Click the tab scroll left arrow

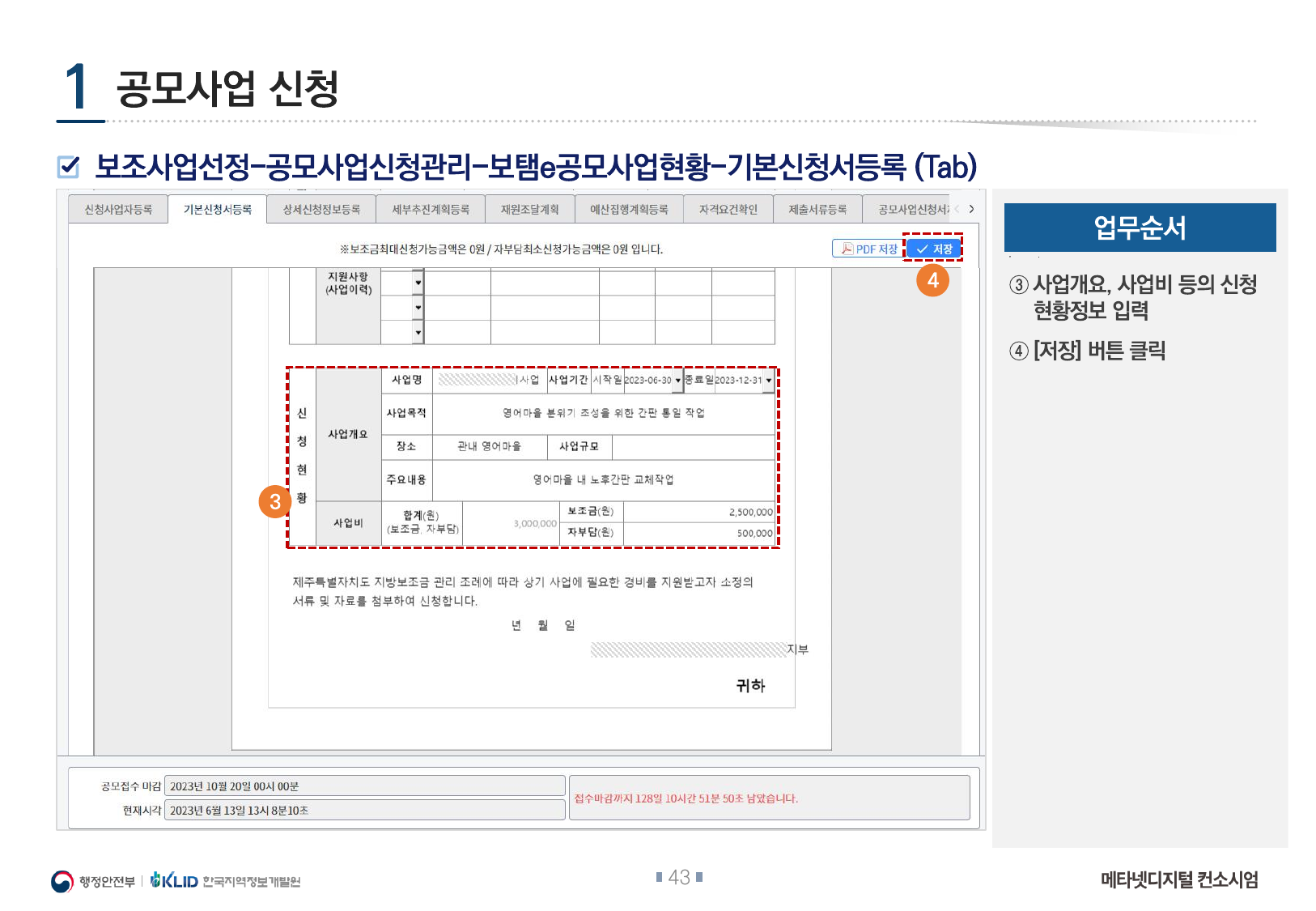[x=957, y=209]
